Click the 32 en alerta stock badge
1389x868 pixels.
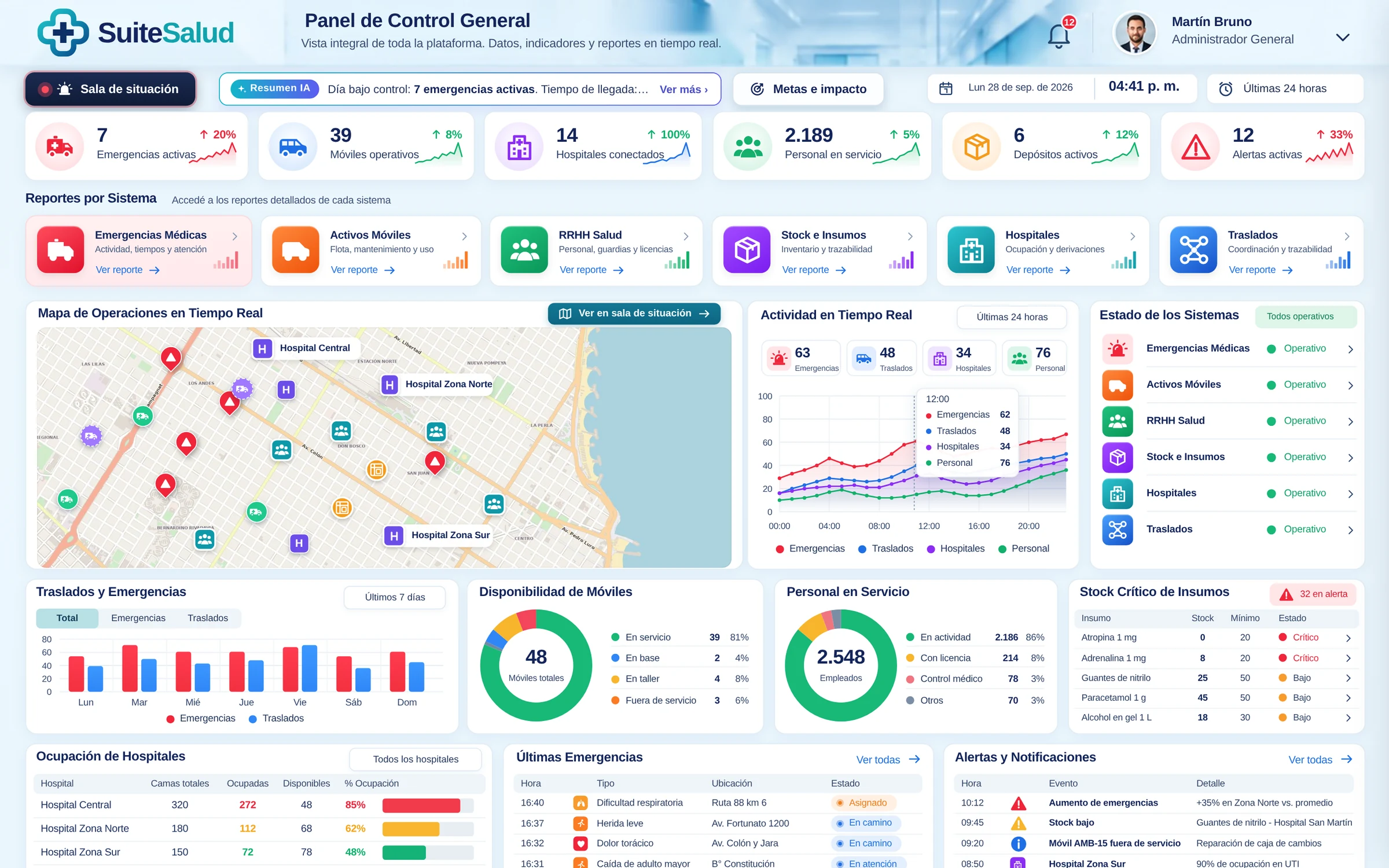(x=1313, y=595)
